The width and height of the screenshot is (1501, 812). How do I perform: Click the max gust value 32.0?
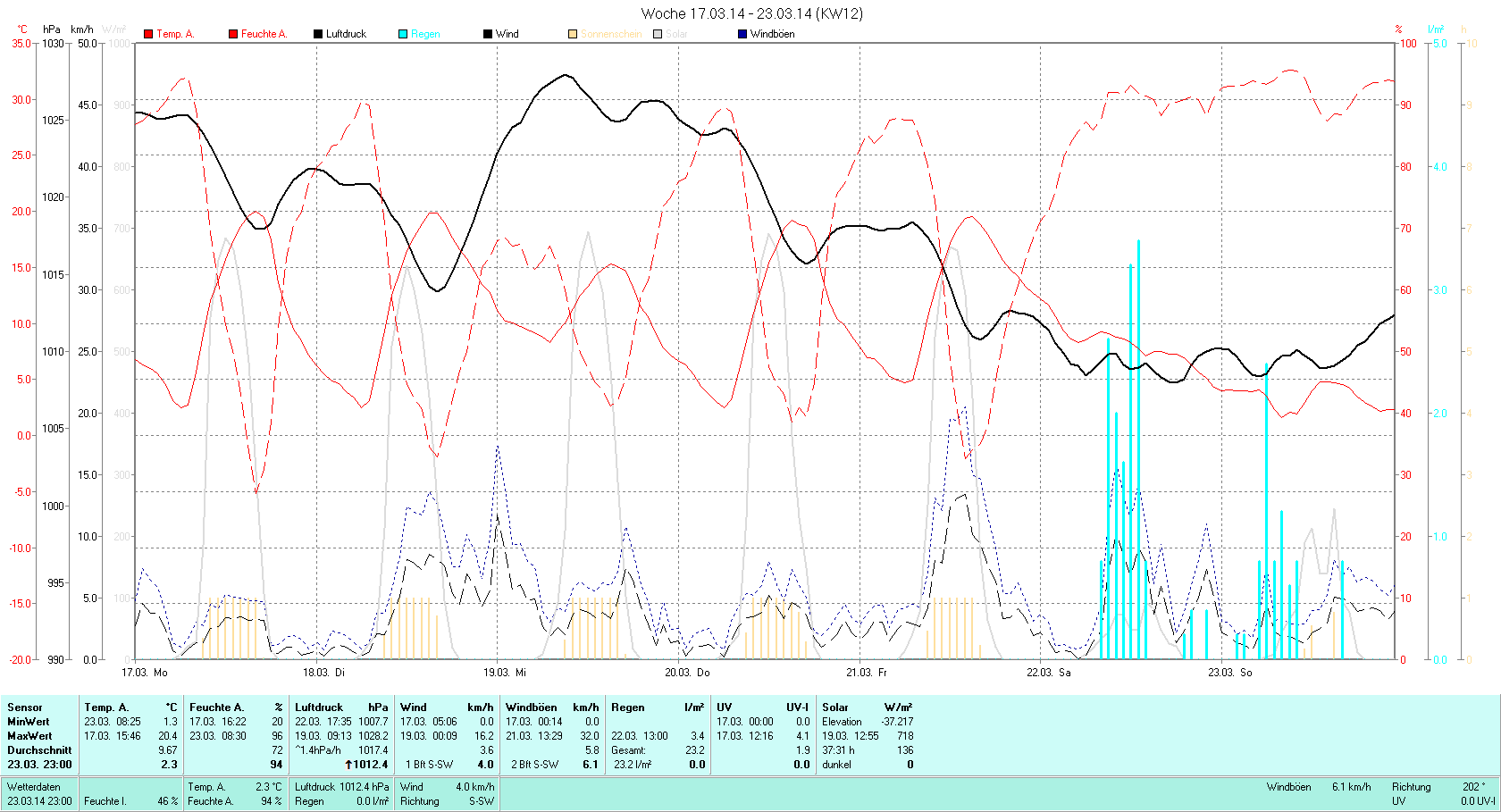[x=589, y=736]
